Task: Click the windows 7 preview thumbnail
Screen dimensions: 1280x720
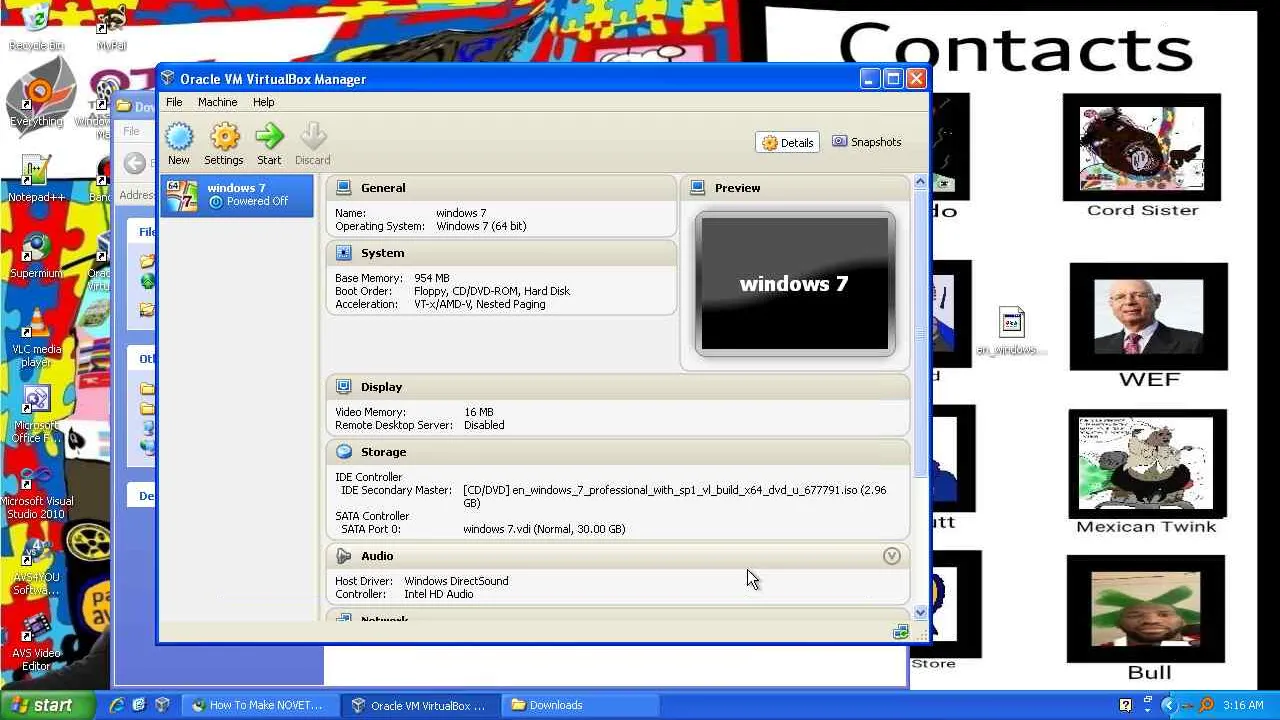Action: tap(795, 284)
